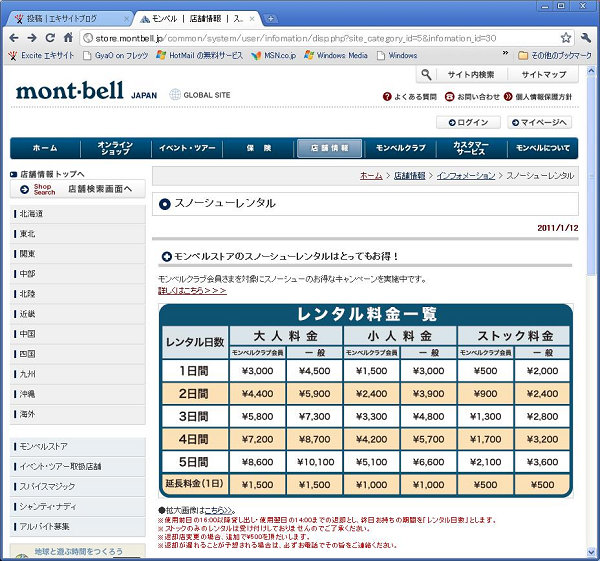Open a new tab with the plus button
Screen dimensions: 600x561
(x=271, y=18)
